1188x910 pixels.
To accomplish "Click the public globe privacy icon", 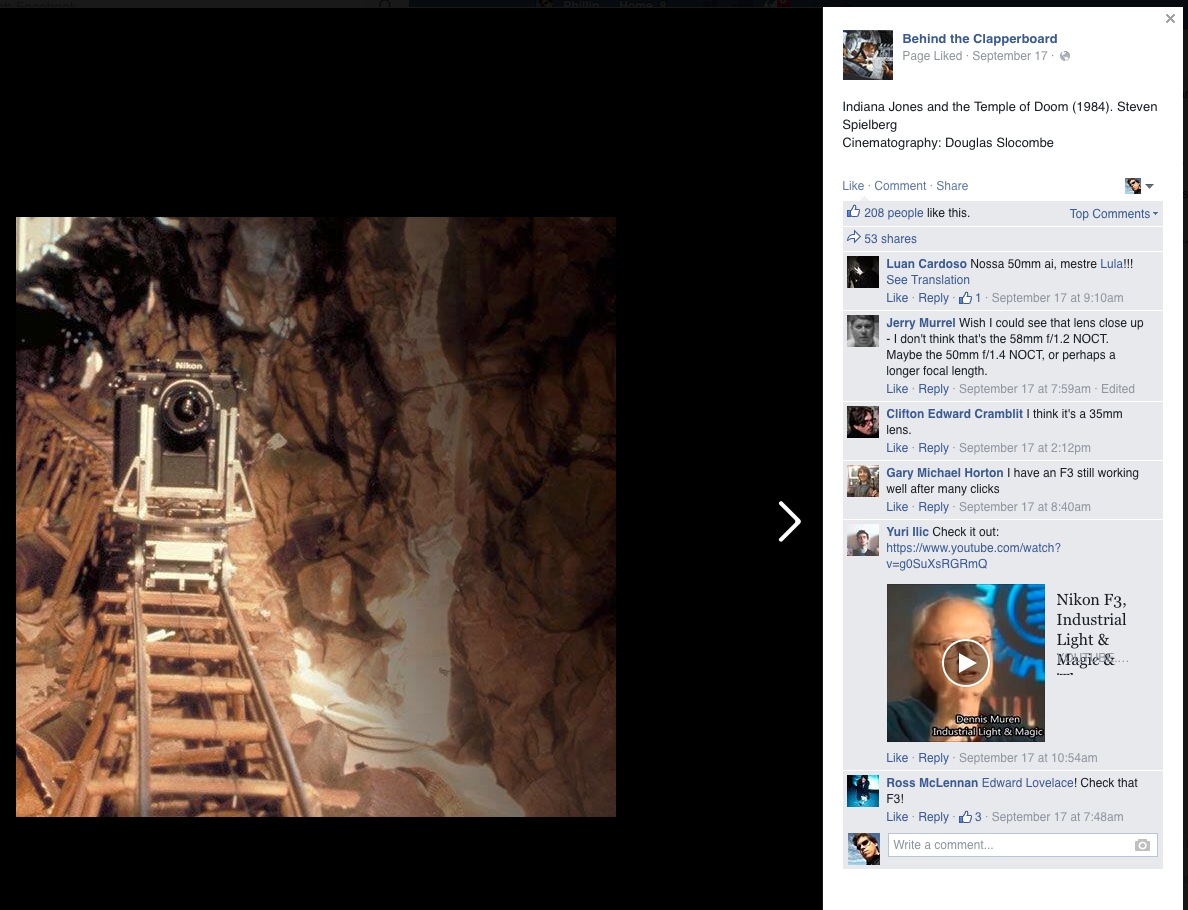I will pyautogui.click(x=1065, y=56).
